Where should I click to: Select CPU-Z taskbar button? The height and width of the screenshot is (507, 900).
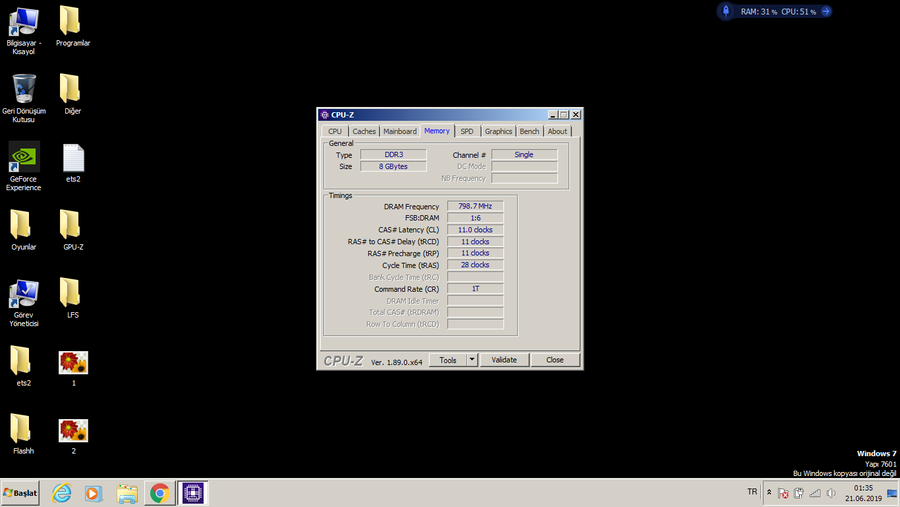193,493
